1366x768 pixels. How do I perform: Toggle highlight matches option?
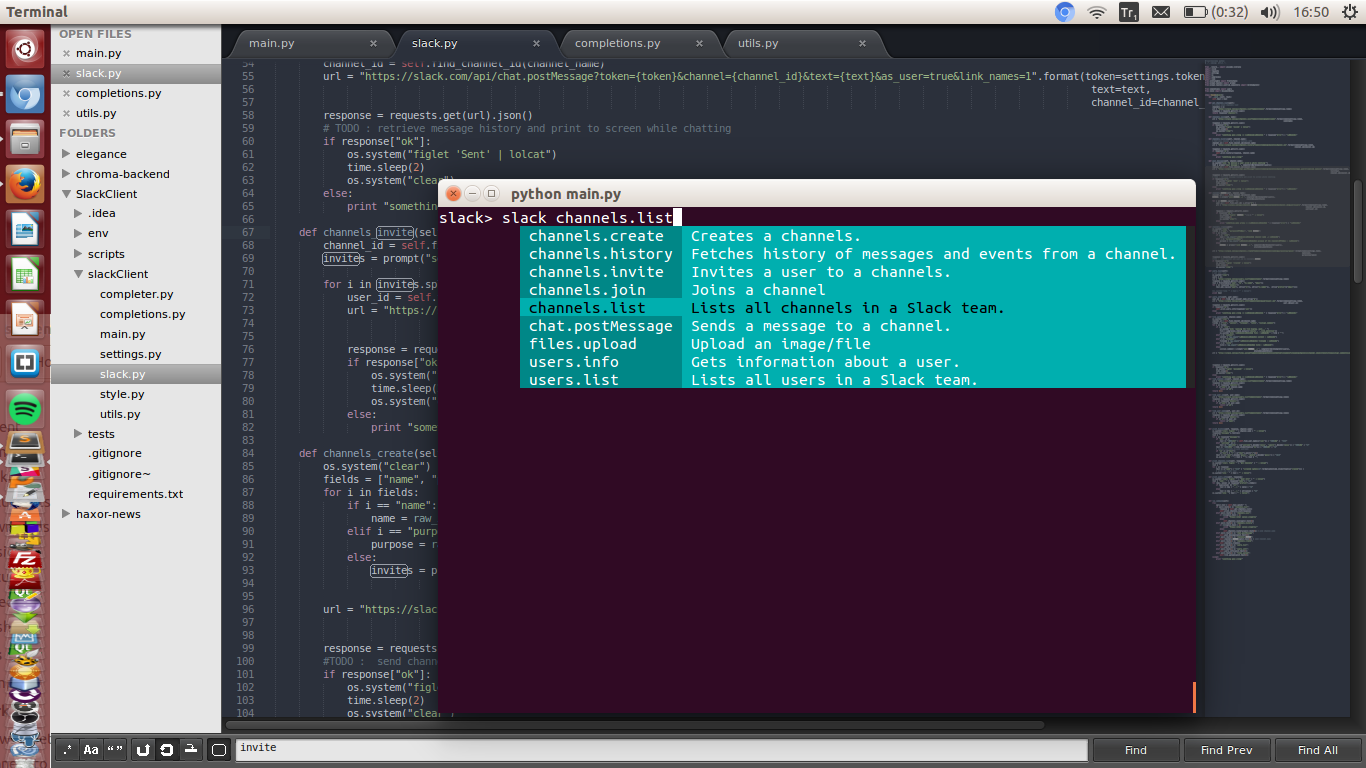pyautogui.click(x=219, y=749)
